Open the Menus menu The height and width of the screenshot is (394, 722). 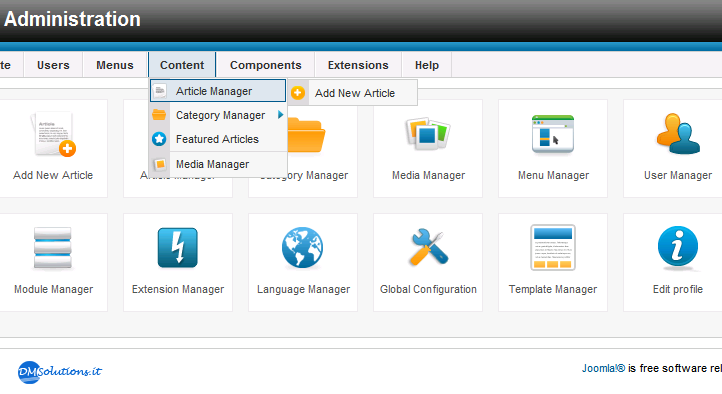point(115,65)
